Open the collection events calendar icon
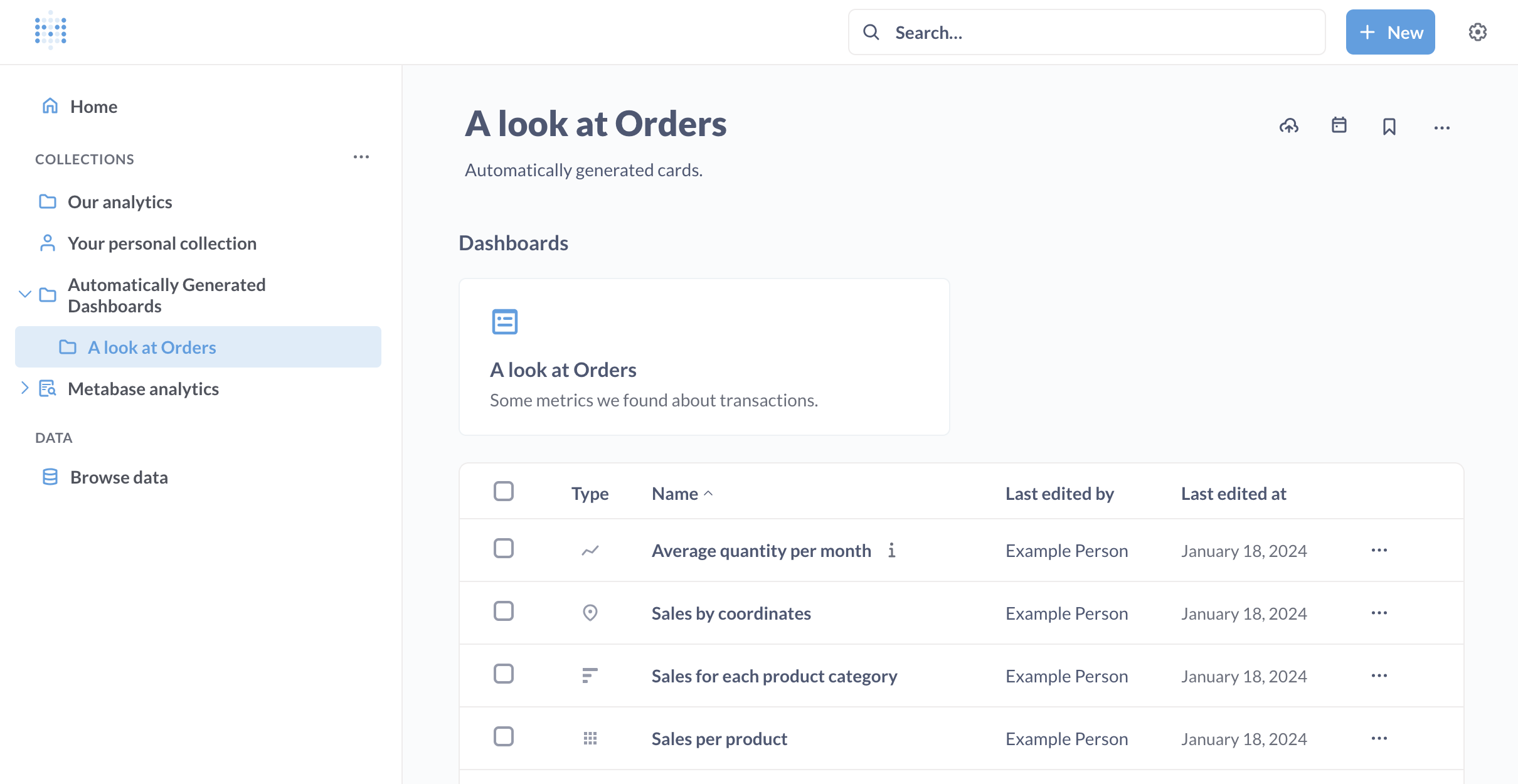 coord(1339,125)
